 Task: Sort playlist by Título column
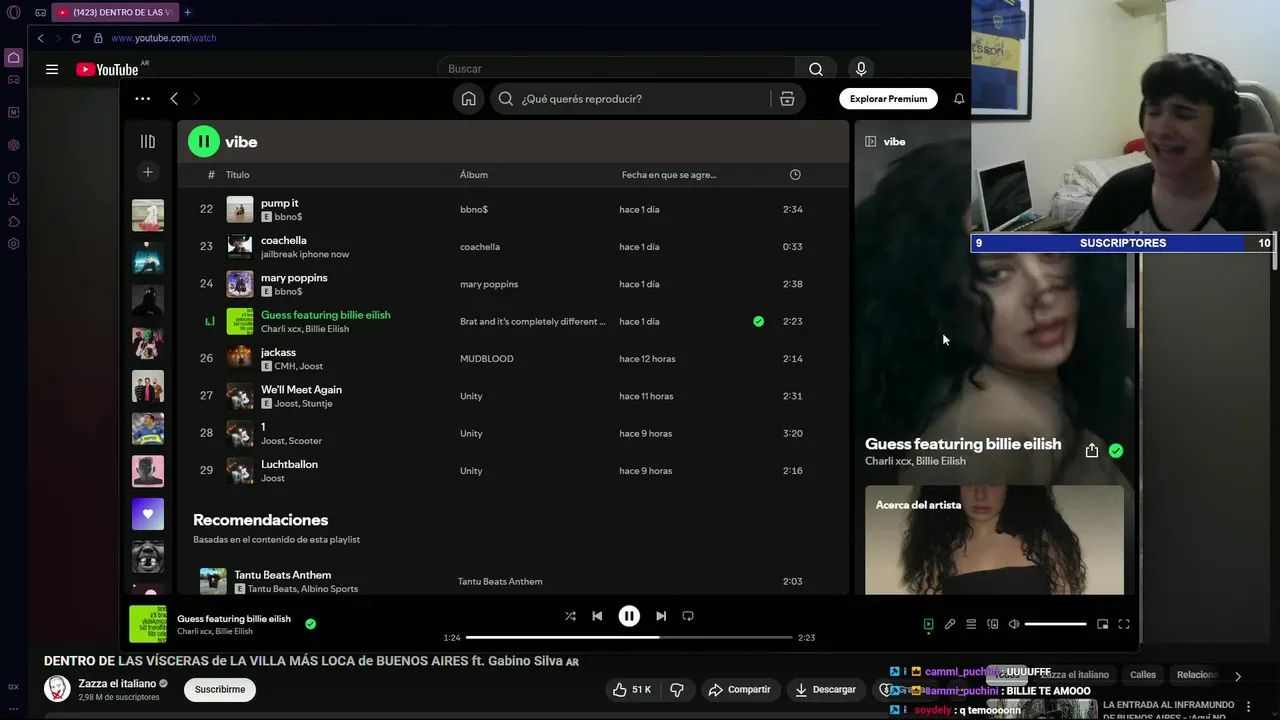tap(237, 175)
